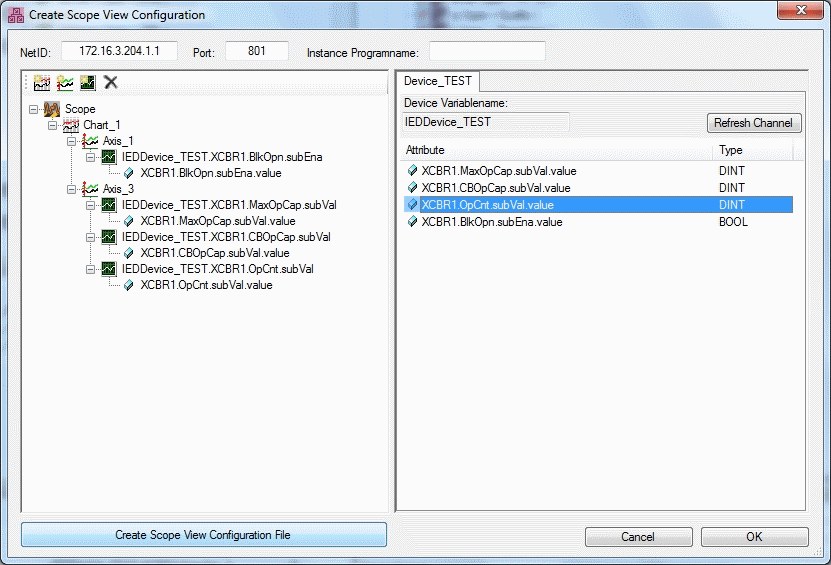Select IEDDevice_TEST.XCBR1.CBOpCap.subVal tree label
This screenshot has height=565, width=831.
pyautogui.click(x=226, y=236)
